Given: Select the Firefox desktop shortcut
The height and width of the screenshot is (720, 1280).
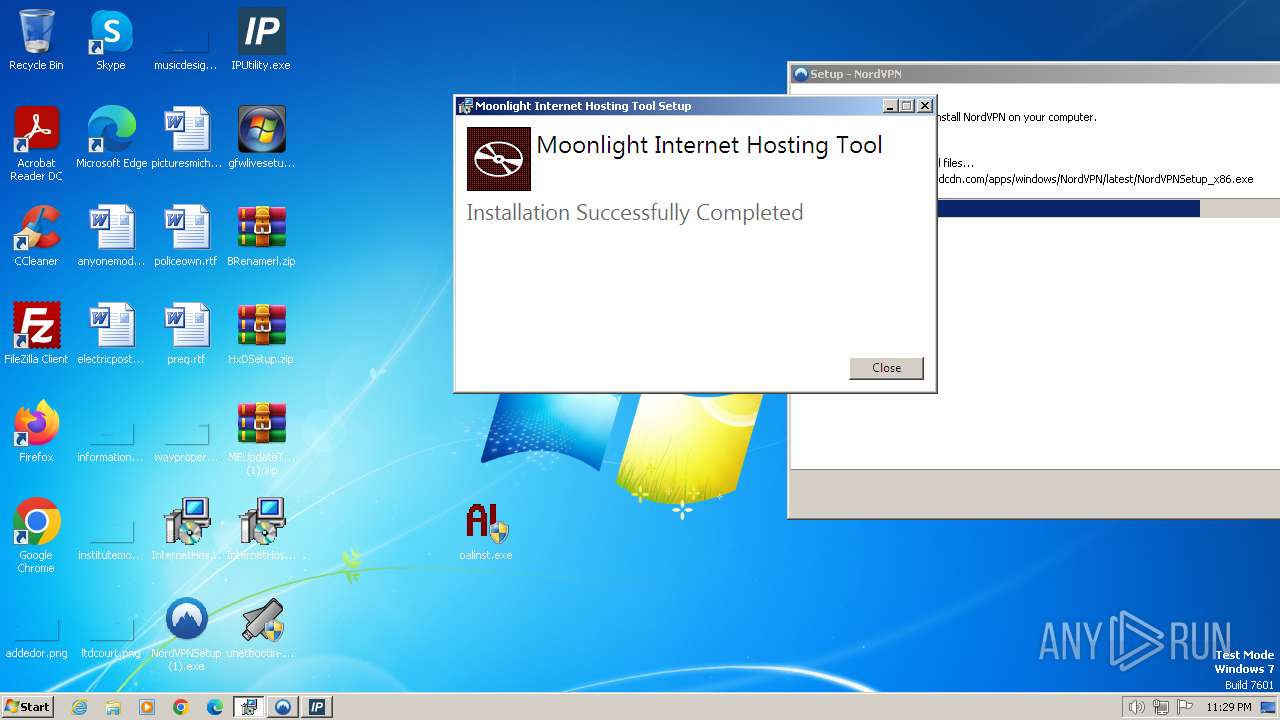Looking at the screenshot, I should pos(36,432).
